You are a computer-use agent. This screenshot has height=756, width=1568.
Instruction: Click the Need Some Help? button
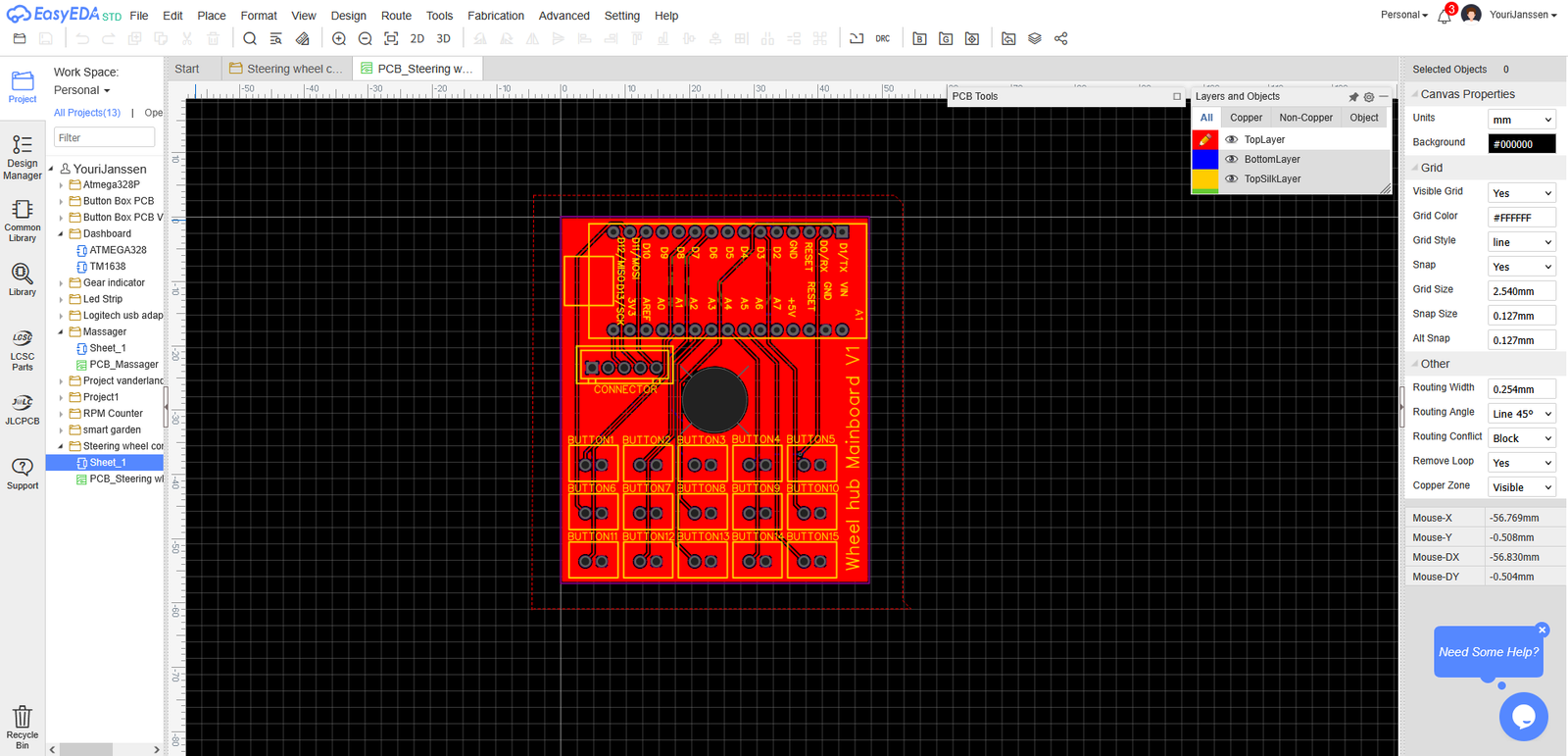[1488, 652]
